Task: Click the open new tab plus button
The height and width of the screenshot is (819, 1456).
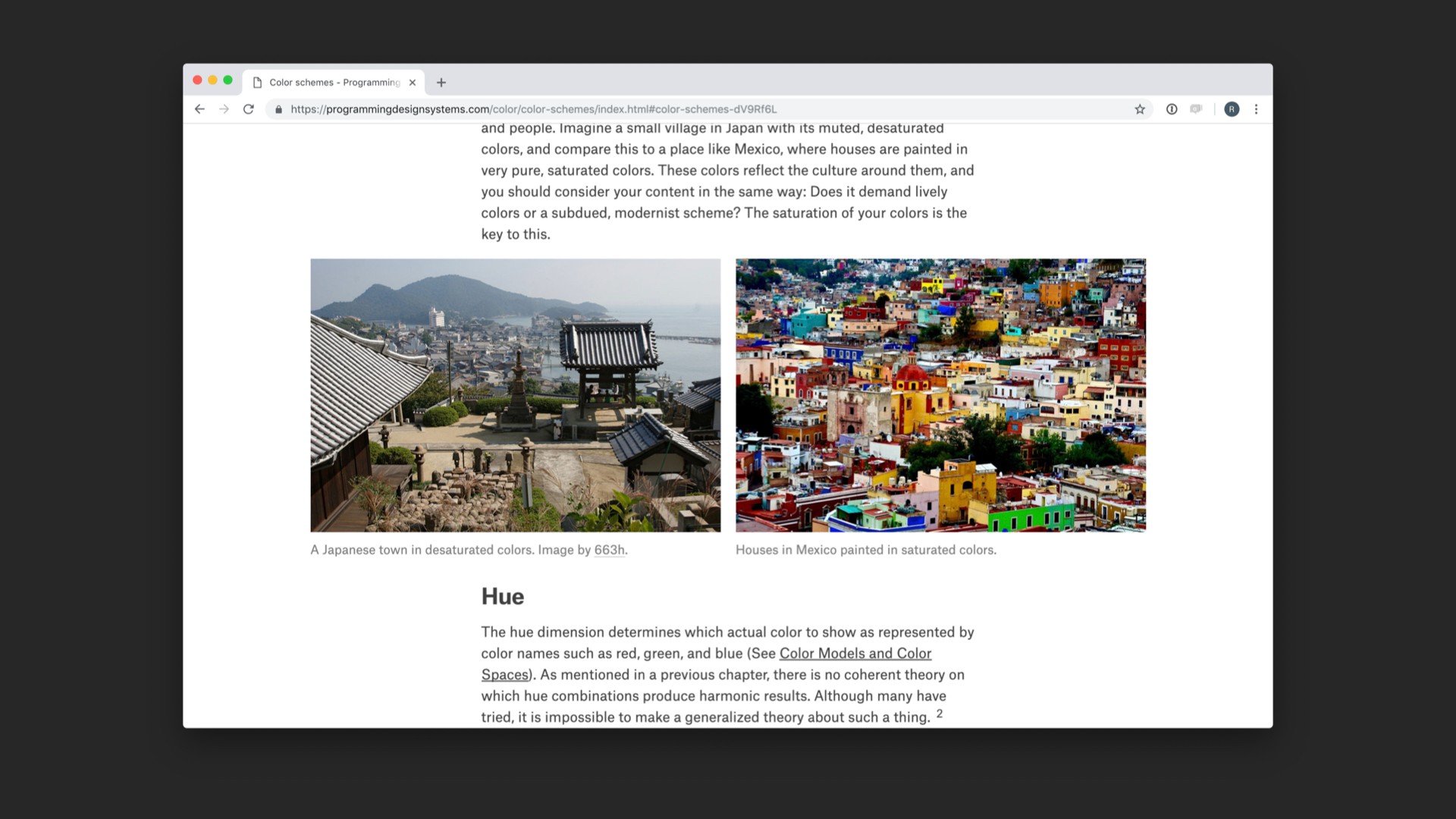Action: click(440, 82)
